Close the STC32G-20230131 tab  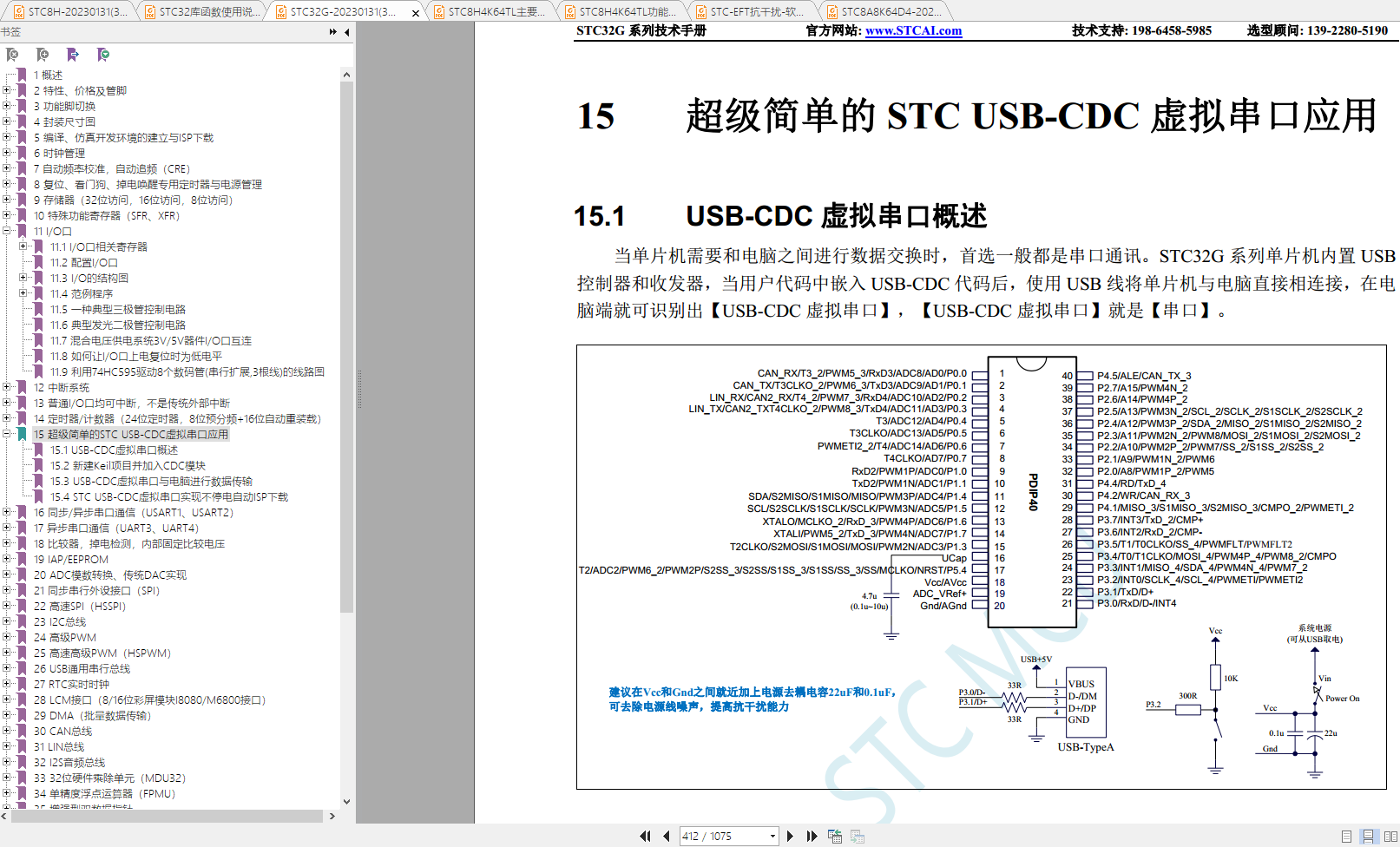click(x=416, y=12)
